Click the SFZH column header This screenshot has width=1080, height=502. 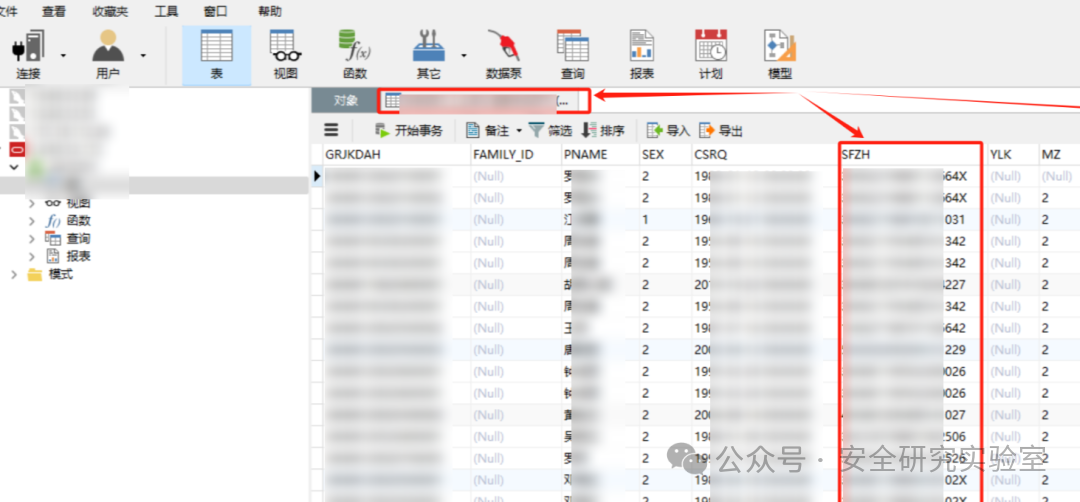[911, 155]
